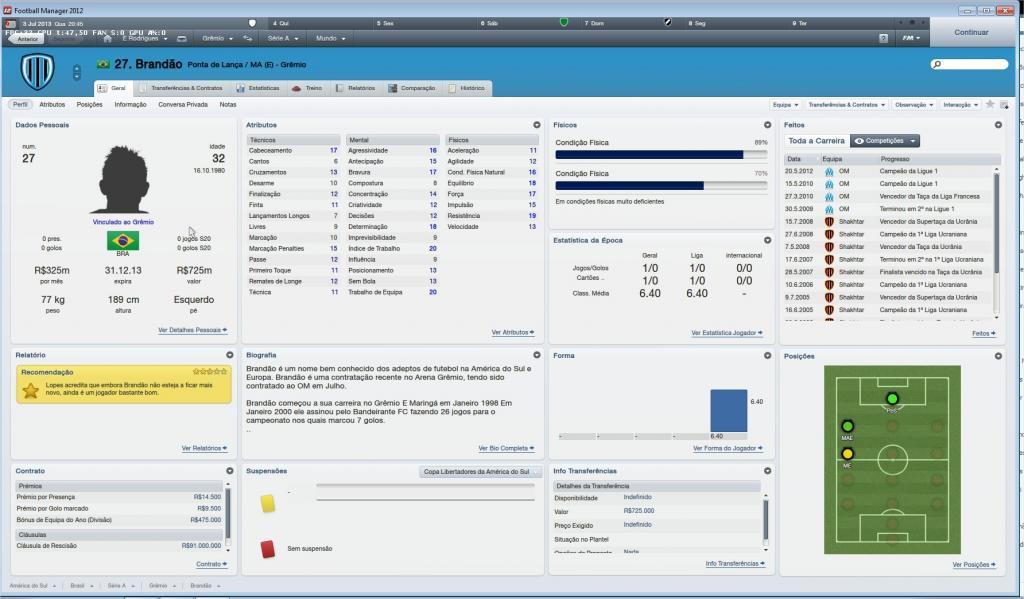Open Forma panel options circle
The width and height of the screenshot is (1024, 599).
[x=767, y=355]
